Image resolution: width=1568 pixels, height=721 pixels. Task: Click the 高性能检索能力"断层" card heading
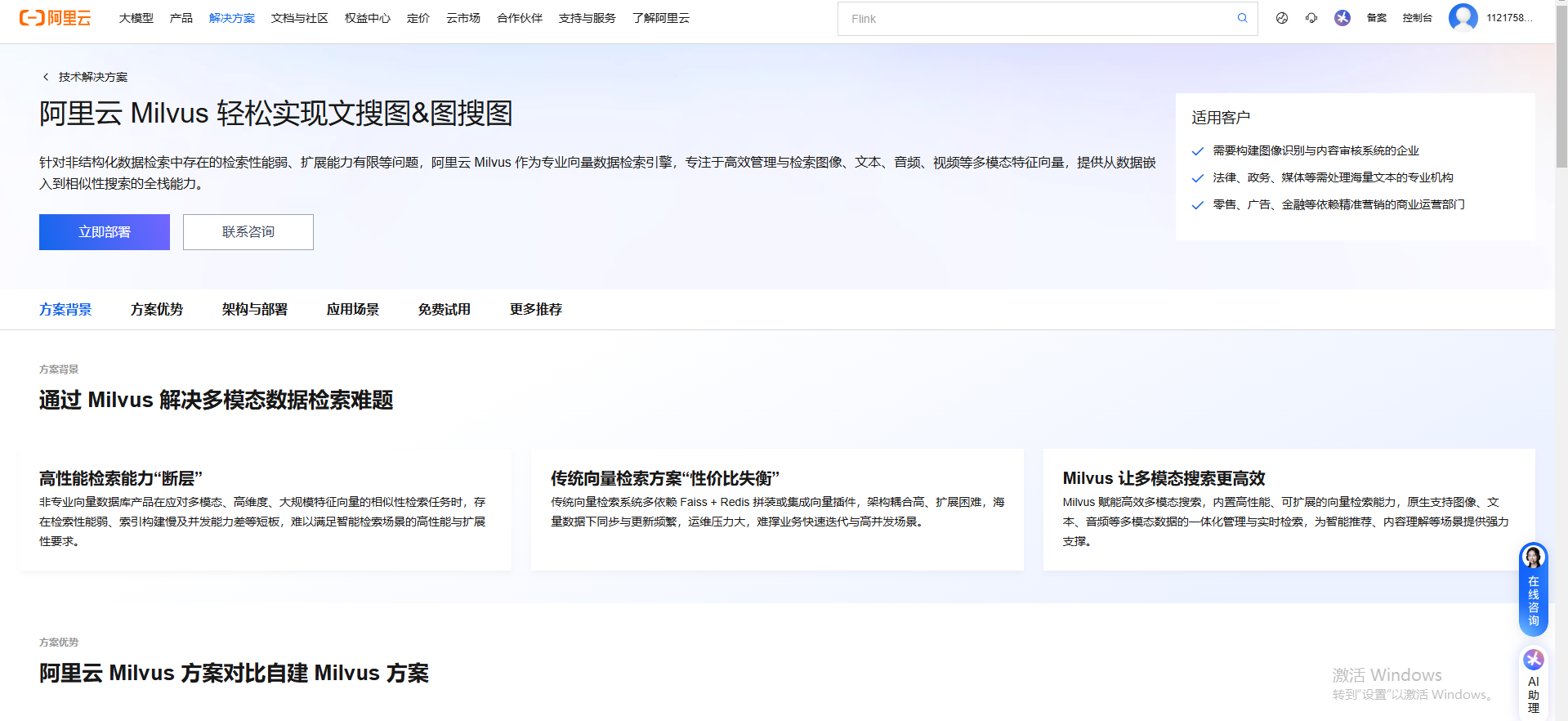click(121, 478)
